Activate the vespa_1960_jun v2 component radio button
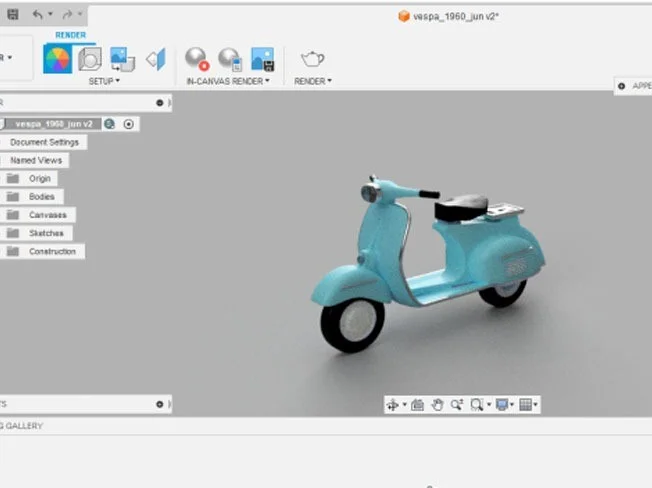The height and width of the screenshot is (488, 652). (x=129, y=124)
